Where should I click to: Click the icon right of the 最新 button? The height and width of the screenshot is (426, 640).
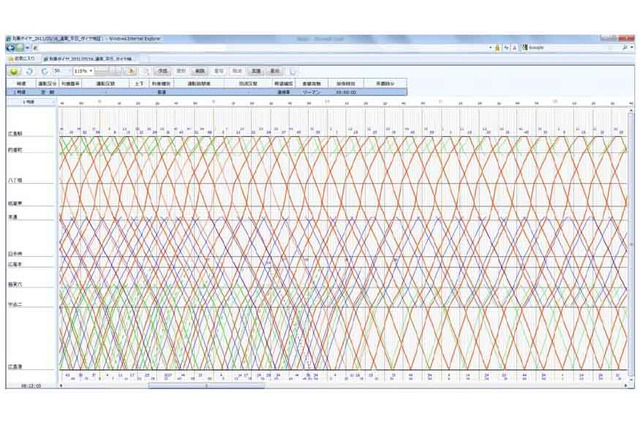[293, 71]
